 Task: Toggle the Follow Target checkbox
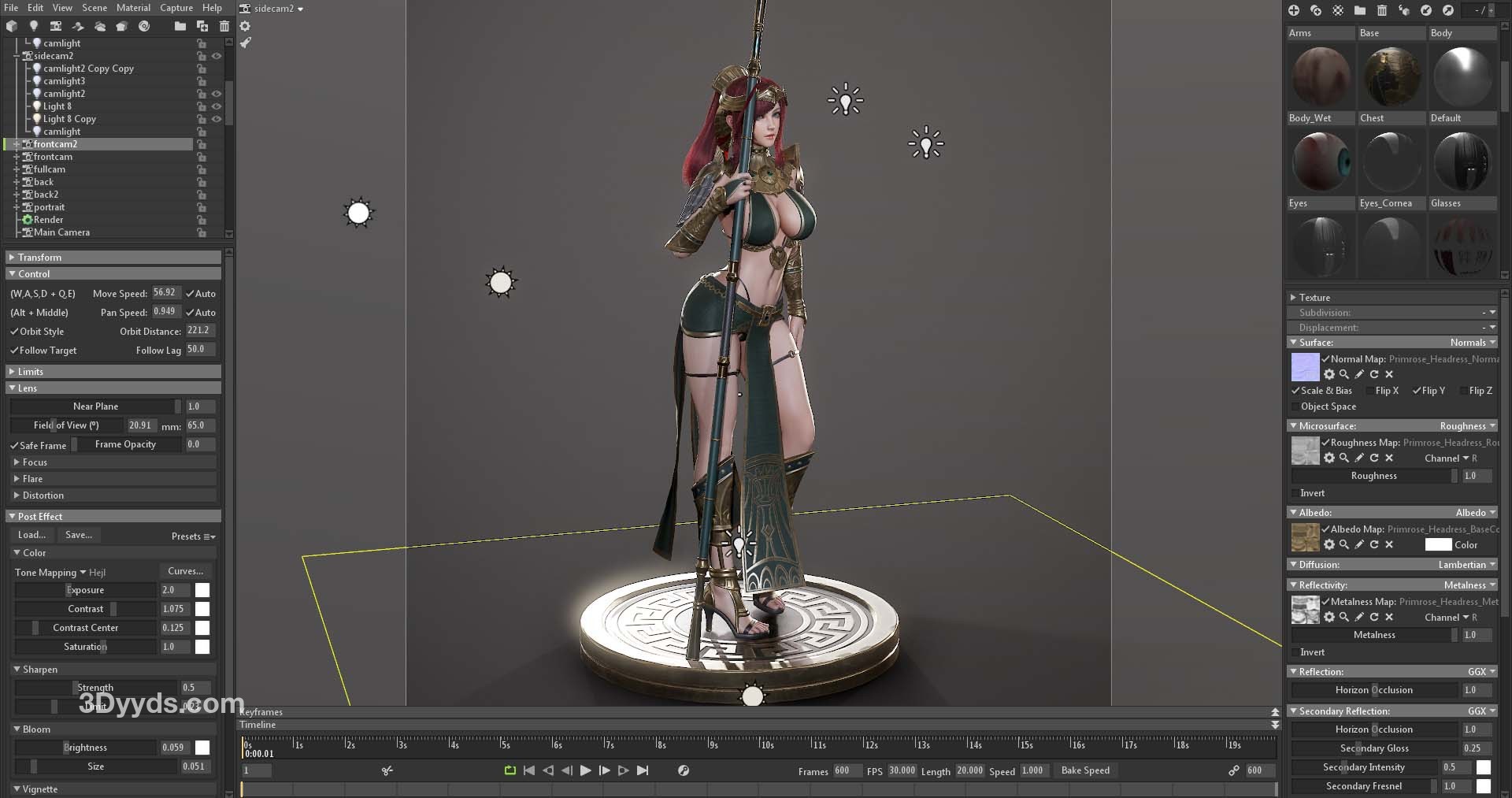(x=14, y=351)
